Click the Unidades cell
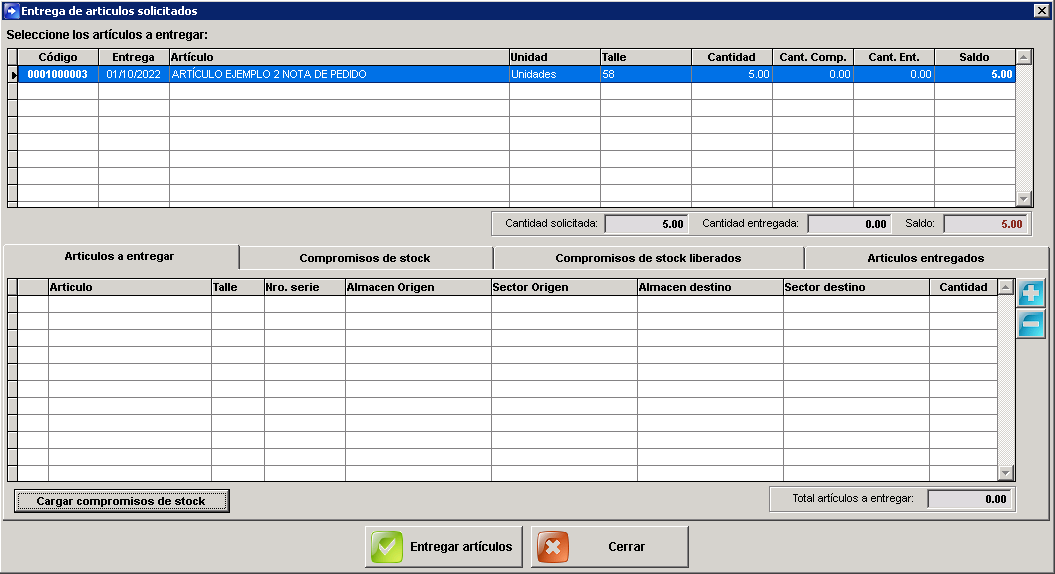Image resolution: width=1055 pixels, height=574 pixels. 554,74
